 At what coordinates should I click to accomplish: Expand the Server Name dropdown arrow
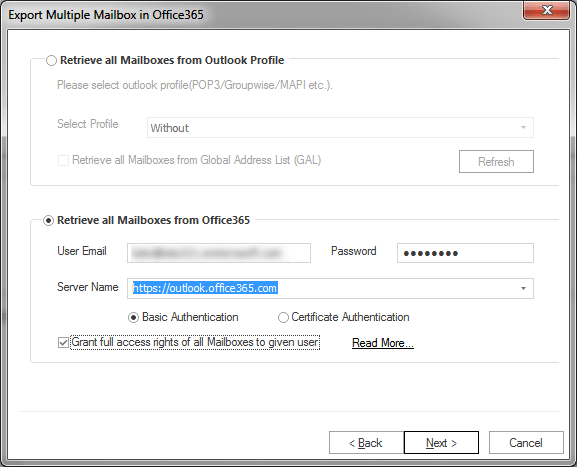[523, 289]
